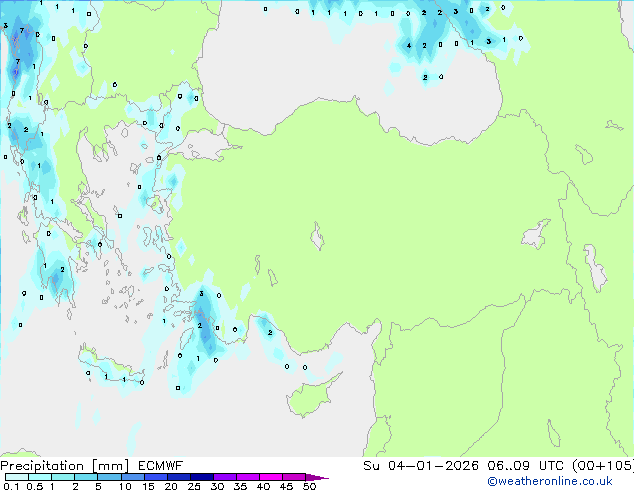Pick the 0.5 mm legend color swatch
Screen dimensions: 634x490
(40, 477)
